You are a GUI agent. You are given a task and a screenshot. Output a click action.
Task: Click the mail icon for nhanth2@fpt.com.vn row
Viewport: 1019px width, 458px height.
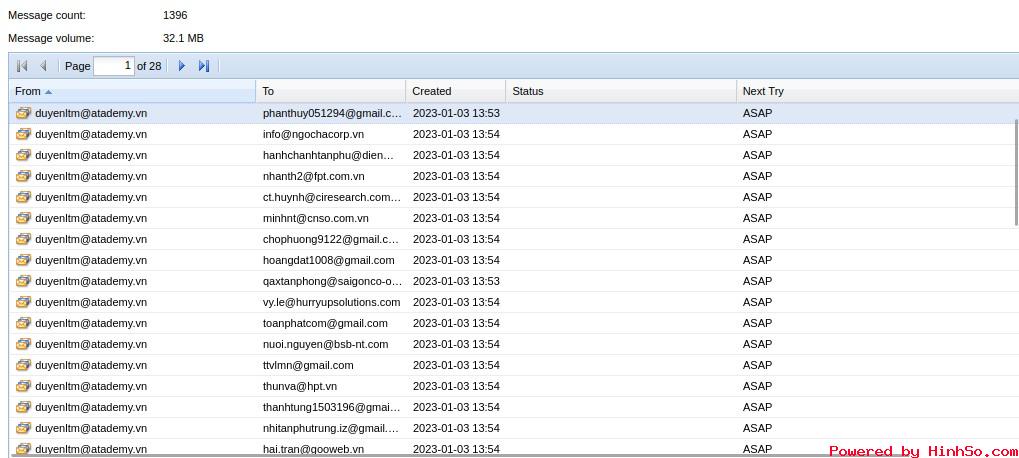point(23,176)
